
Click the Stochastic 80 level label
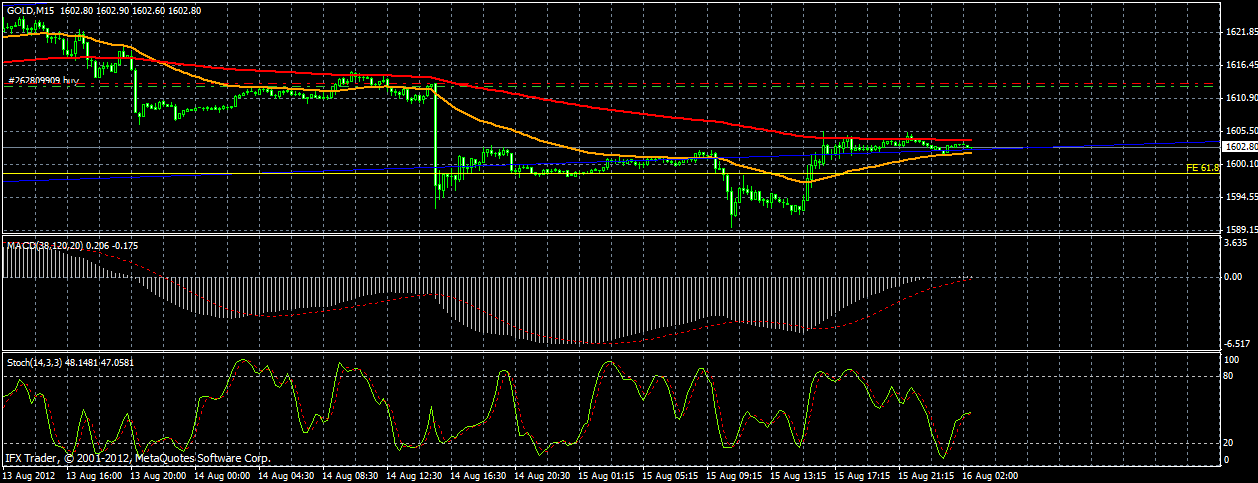(x=1231, y=376)
